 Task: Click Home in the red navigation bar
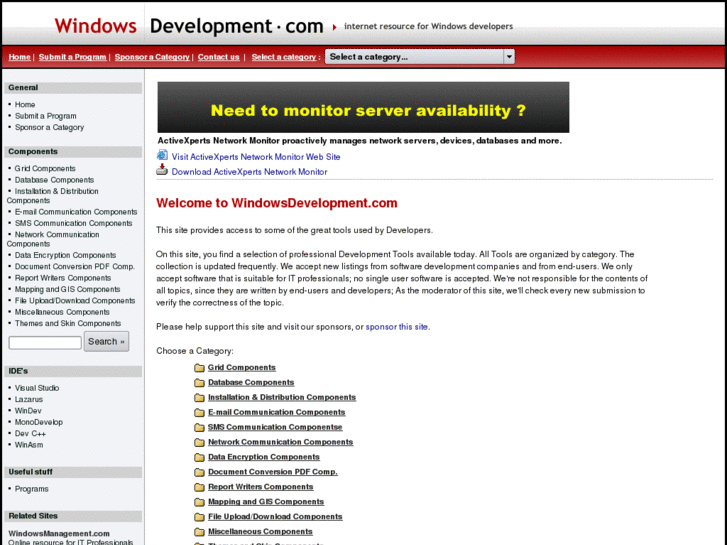pyautogui.click(x=19, y=57)
